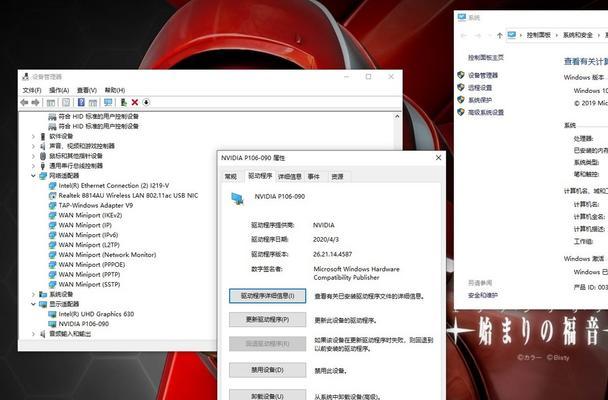
Task: Click the down-arrow disable device toolbar icon
Action: (146, 102)
